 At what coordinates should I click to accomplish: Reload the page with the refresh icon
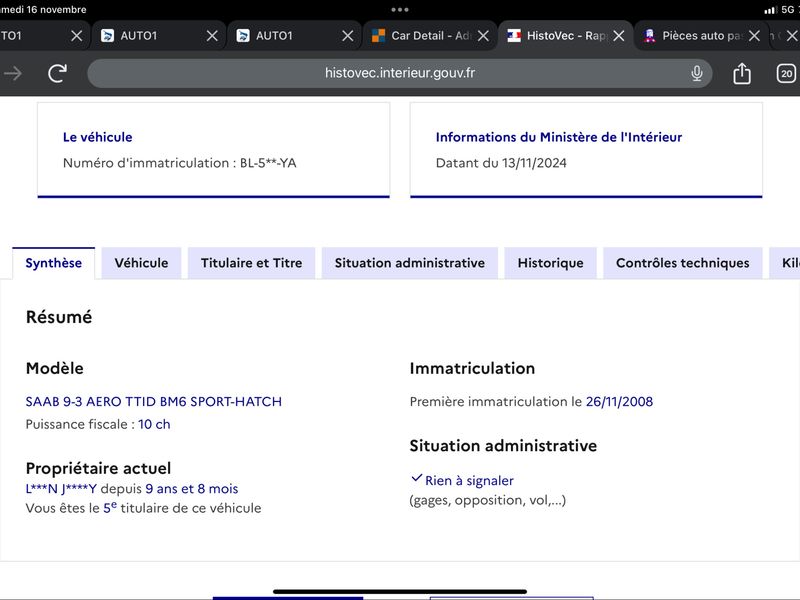[58, 73]
